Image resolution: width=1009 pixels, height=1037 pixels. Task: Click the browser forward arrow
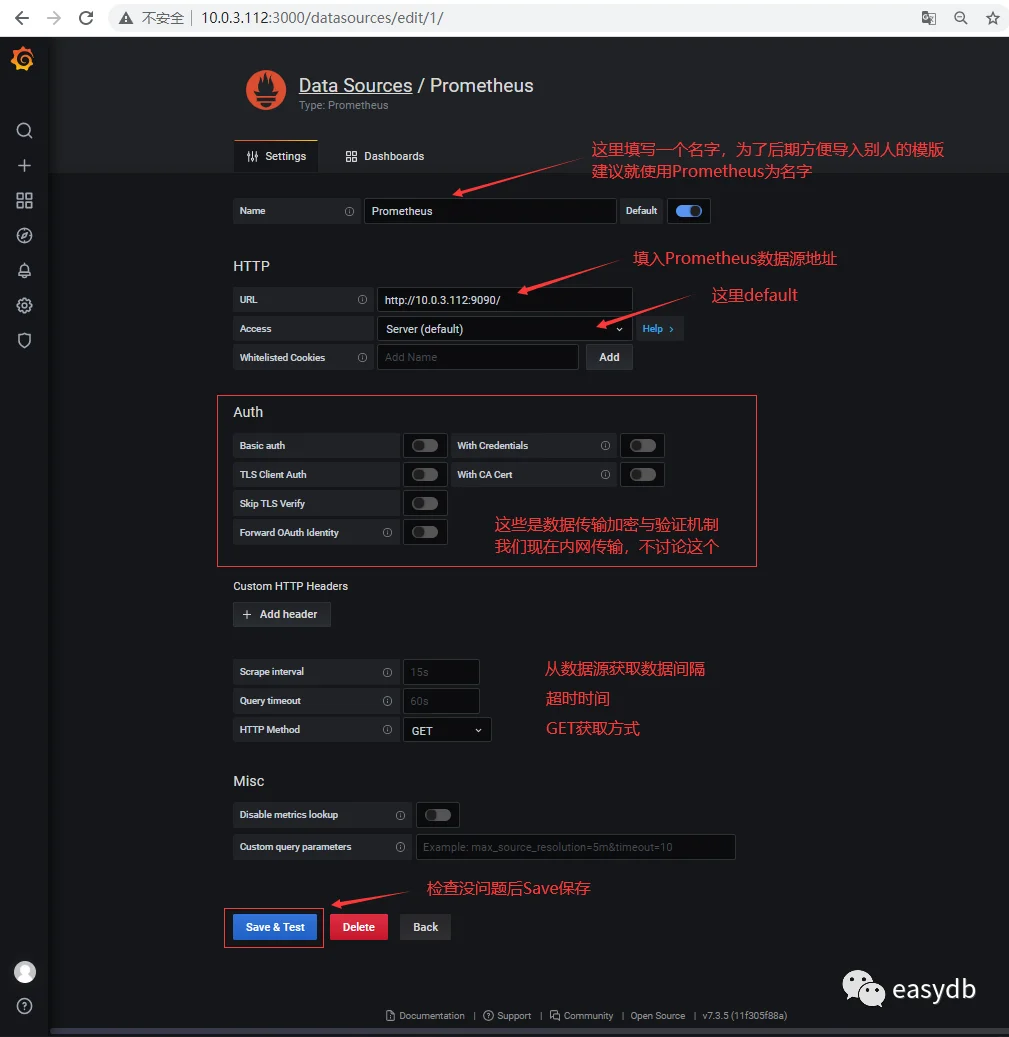tap(54, 18)
